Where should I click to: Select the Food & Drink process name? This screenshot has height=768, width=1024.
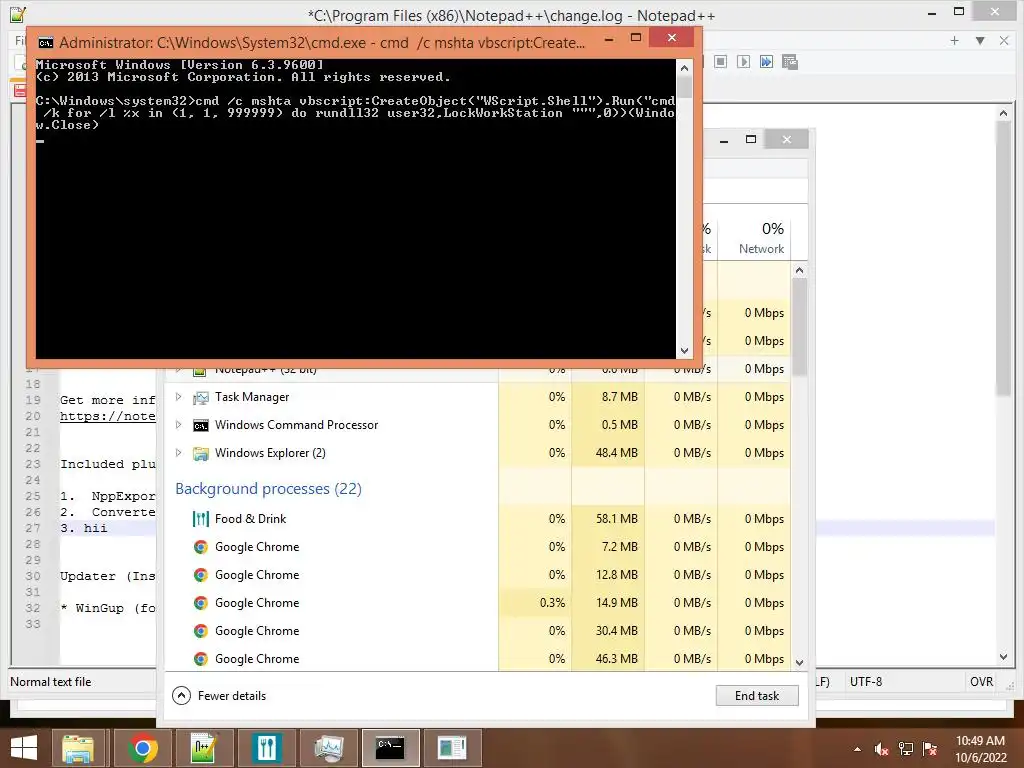[250, 519]
